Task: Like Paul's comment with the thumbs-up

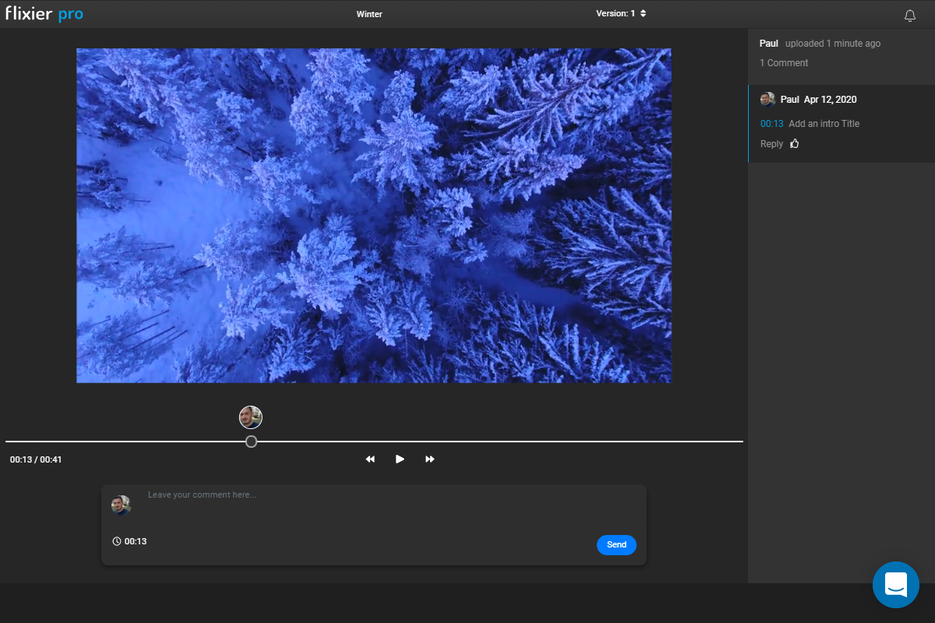Action: (x=793, y=143)
